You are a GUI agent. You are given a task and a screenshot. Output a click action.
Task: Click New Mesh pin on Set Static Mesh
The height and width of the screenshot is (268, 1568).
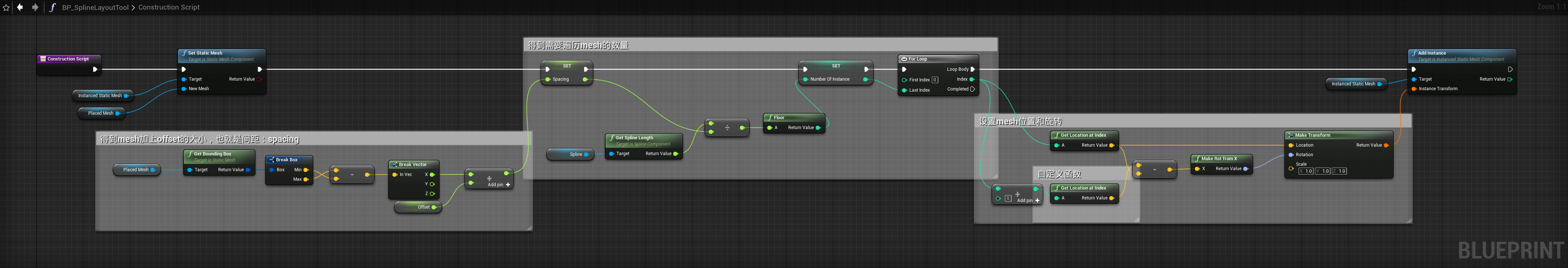184,89
